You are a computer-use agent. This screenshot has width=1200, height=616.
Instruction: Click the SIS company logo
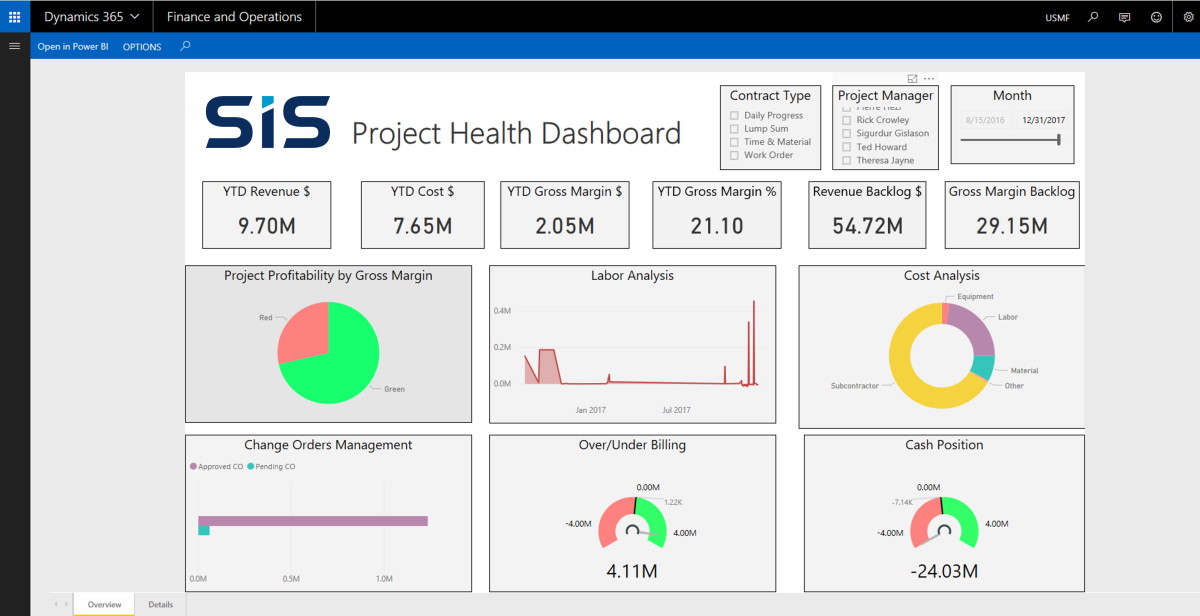pos(268,123)
